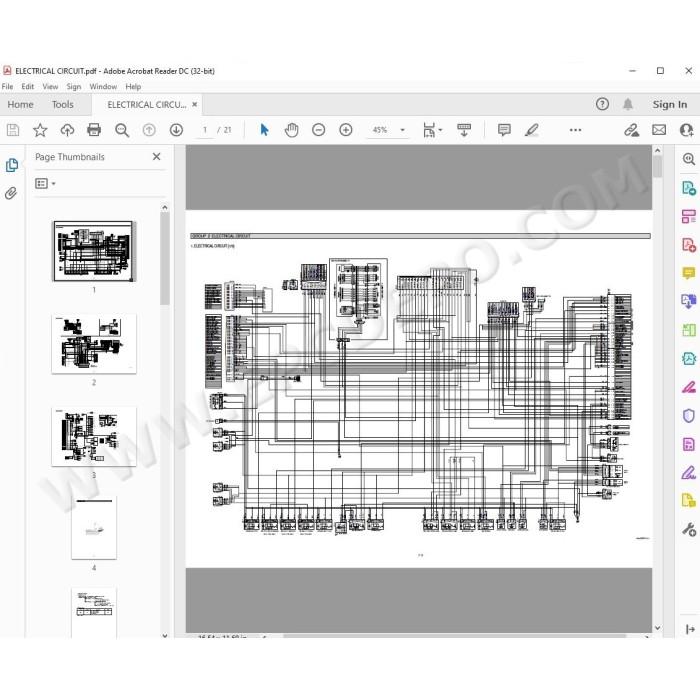Click the Print file toolbar icon

click(94, 130)
